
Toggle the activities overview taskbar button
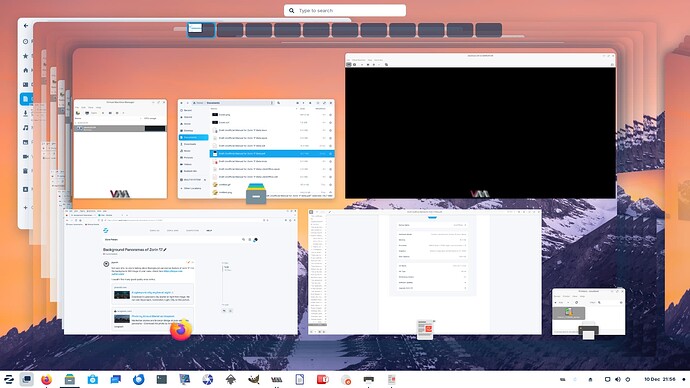pyautogui.click(x=27, y=379)
